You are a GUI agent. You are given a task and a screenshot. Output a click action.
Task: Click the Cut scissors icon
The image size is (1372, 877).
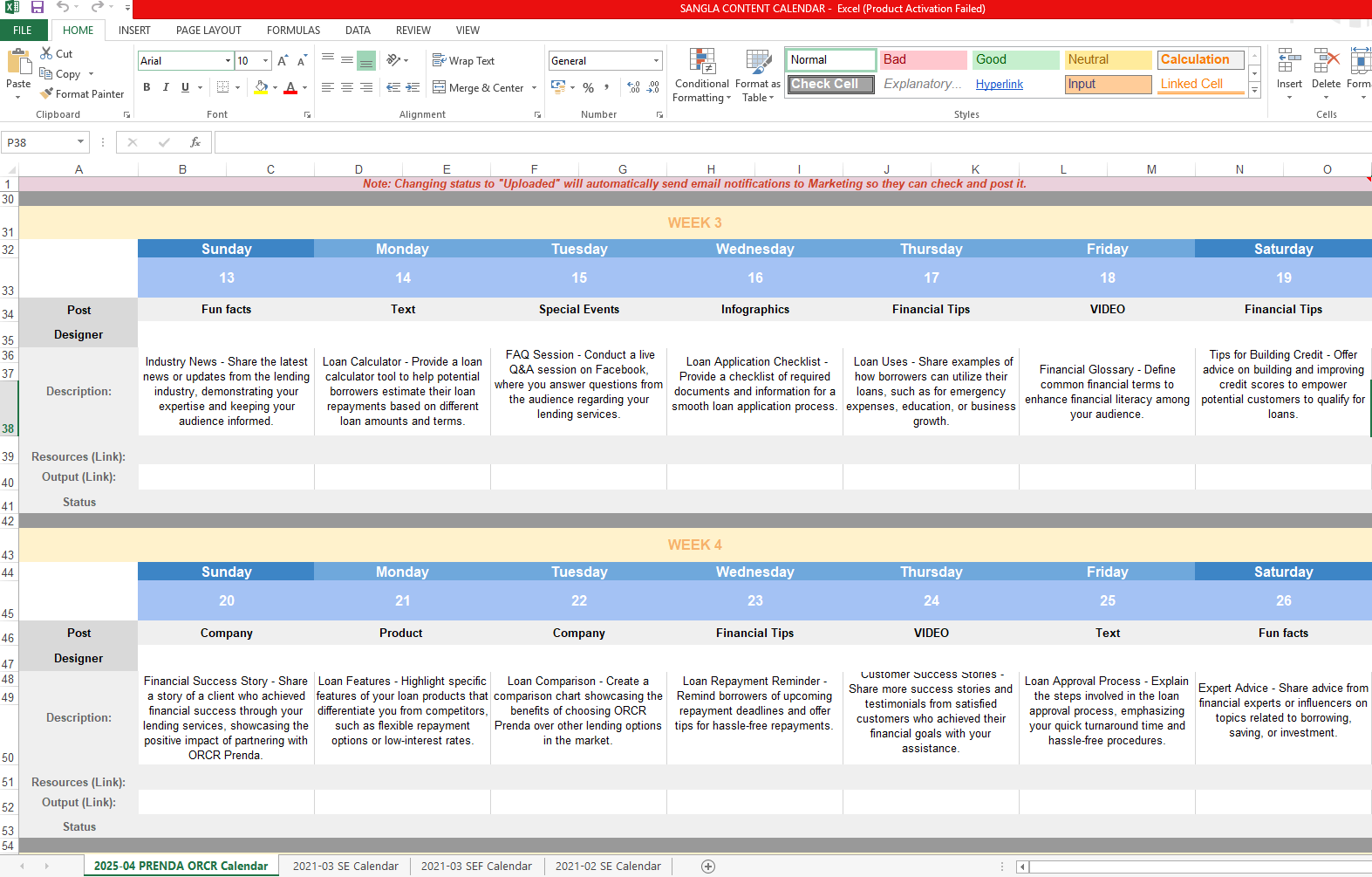47,54
